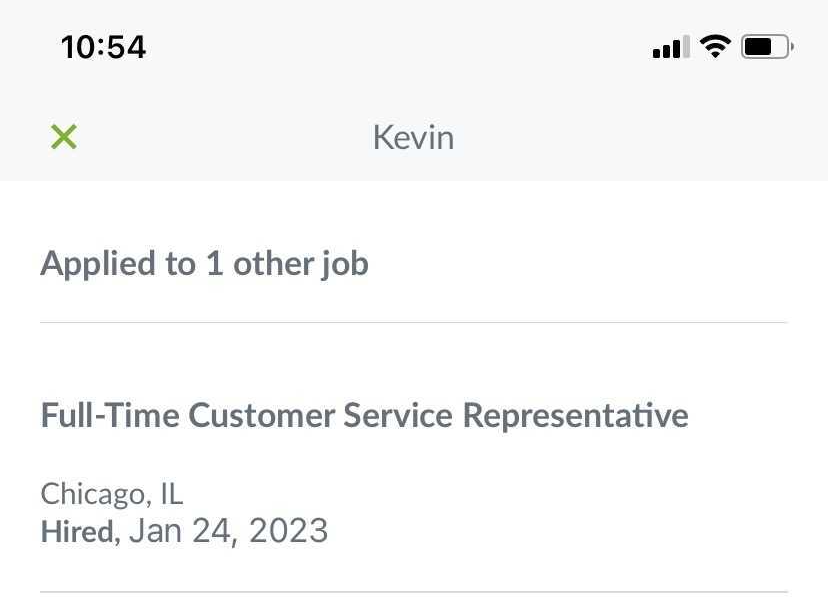Click the word Full-Time in job title
Image resolution: width=828 pixels, height=612 pixels.
coord(110,415)
